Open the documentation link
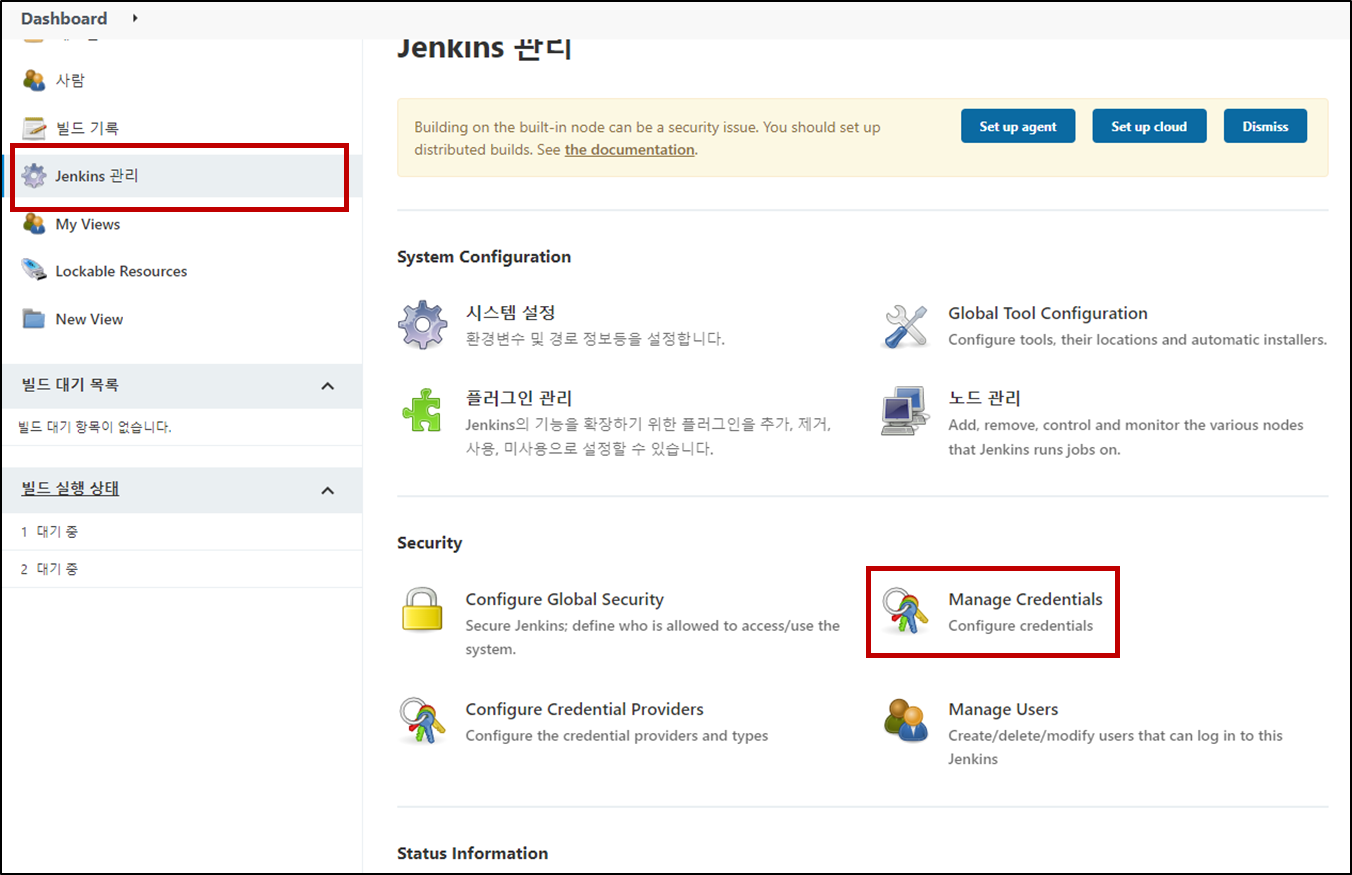Image resolution: width=1352 pixels, height=875 pixels. click(x=629, y=150)
